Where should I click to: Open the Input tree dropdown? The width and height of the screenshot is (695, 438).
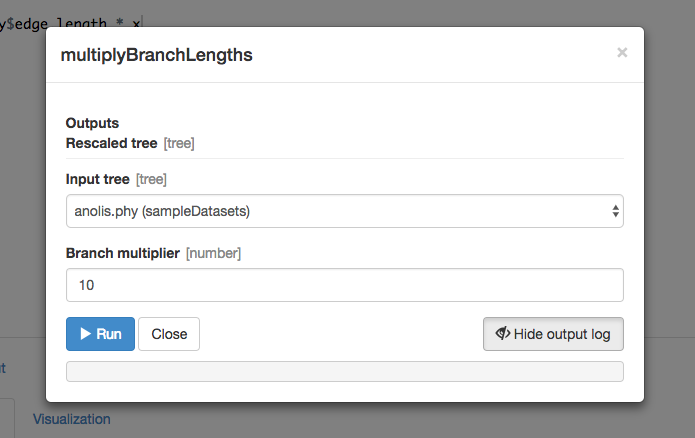[x=344, y=211]
